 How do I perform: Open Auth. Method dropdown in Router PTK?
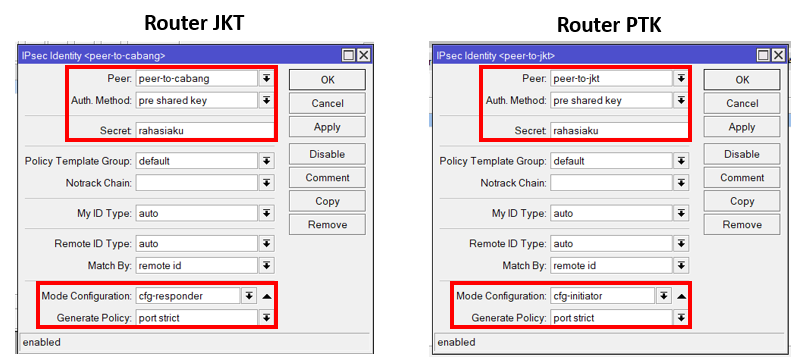tap(681, 100)
